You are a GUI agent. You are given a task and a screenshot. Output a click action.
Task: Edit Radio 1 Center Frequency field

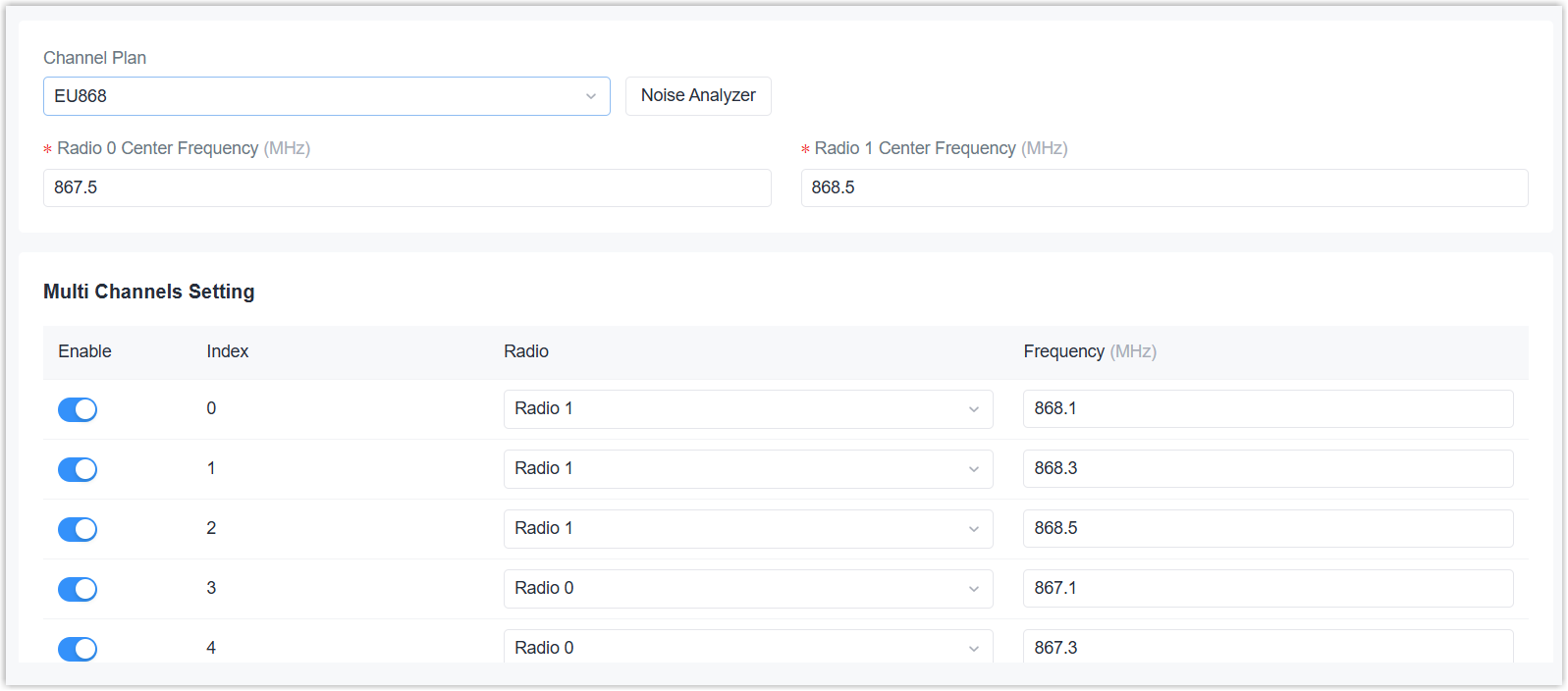(1163, 187)
